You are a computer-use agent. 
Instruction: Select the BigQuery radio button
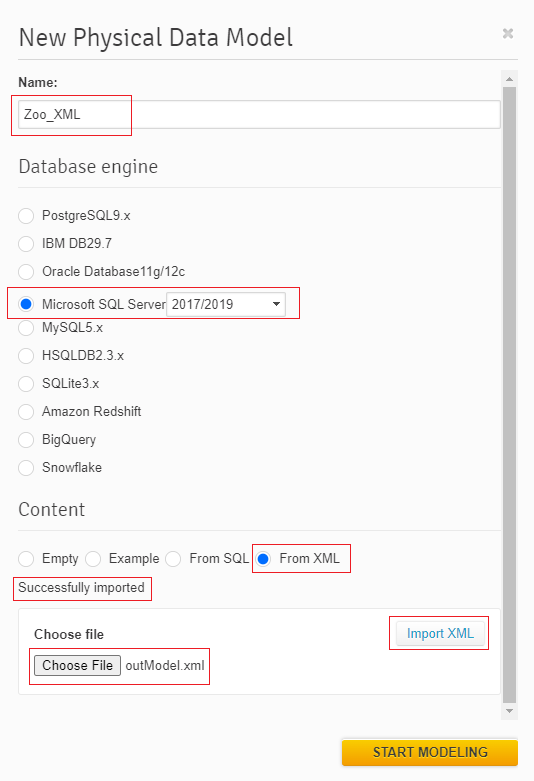click(26, 439)
